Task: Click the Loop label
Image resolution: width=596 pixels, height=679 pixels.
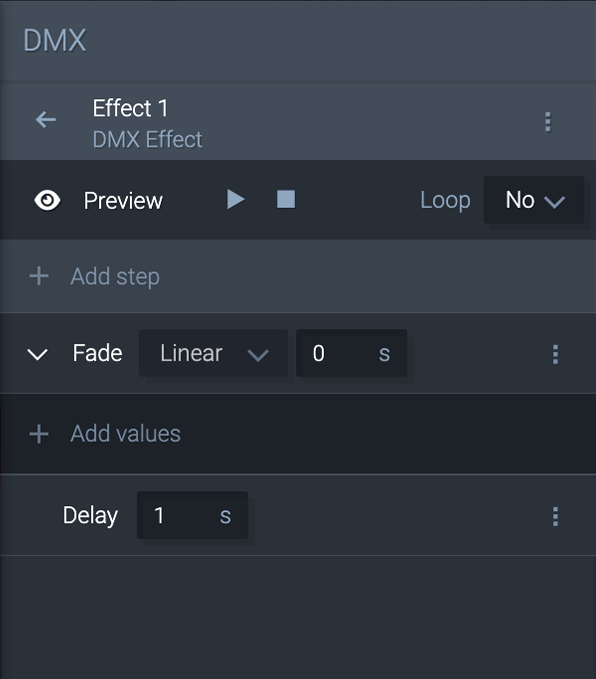Action: coord(445,200)
